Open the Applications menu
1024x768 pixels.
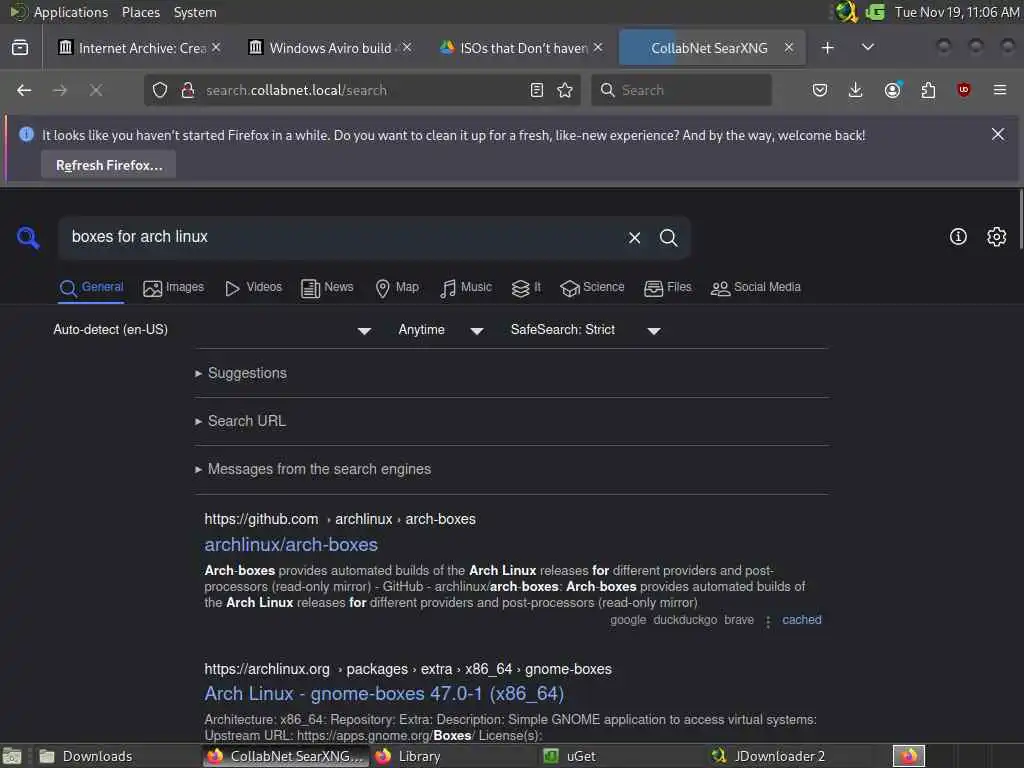[71, 12]
